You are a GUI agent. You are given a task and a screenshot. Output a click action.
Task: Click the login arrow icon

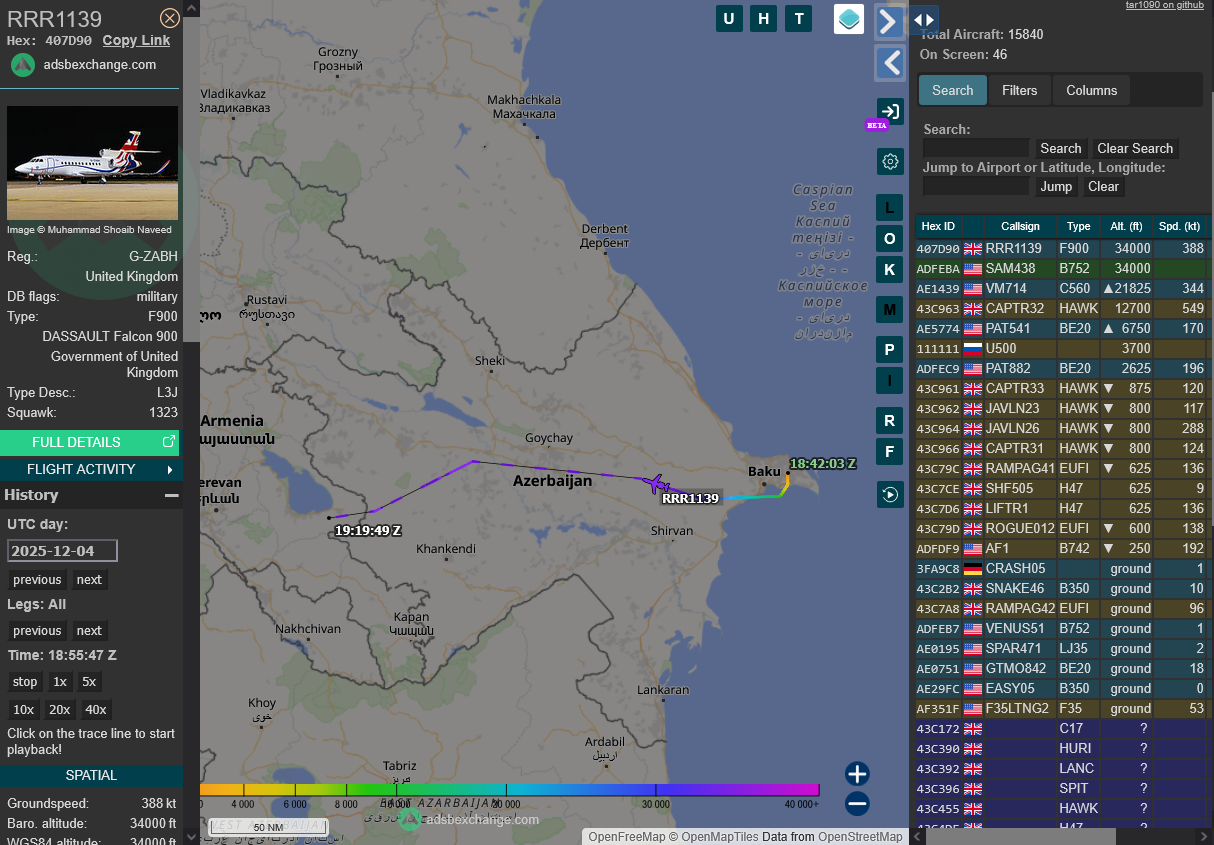click(890, 111)
